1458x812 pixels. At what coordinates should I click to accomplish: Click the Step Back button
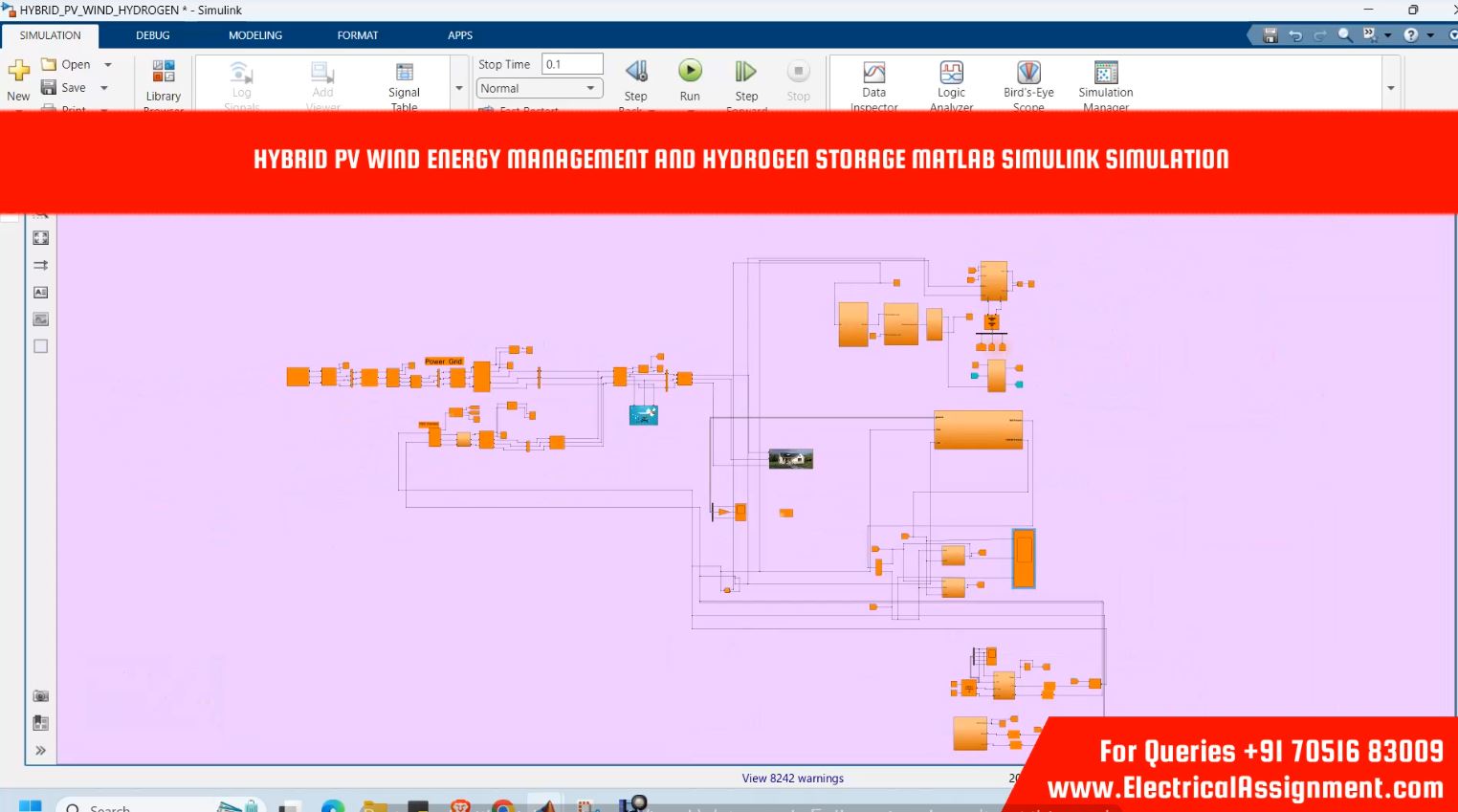[635, 78]
